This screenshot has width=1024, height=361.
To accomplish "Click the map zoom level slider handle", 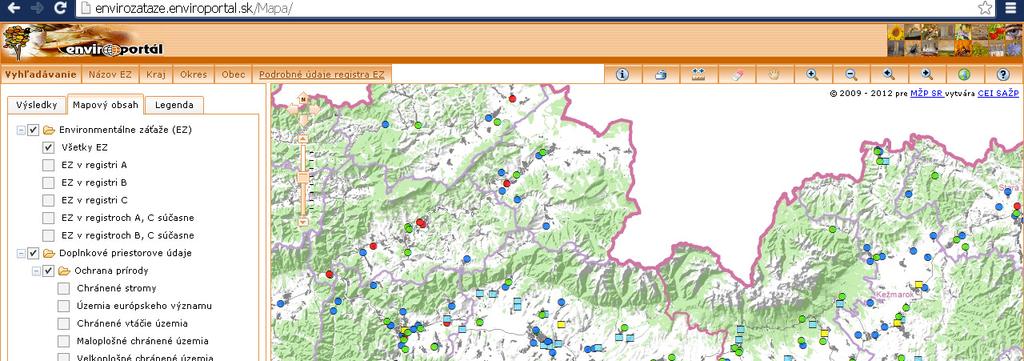I will 303,178.
